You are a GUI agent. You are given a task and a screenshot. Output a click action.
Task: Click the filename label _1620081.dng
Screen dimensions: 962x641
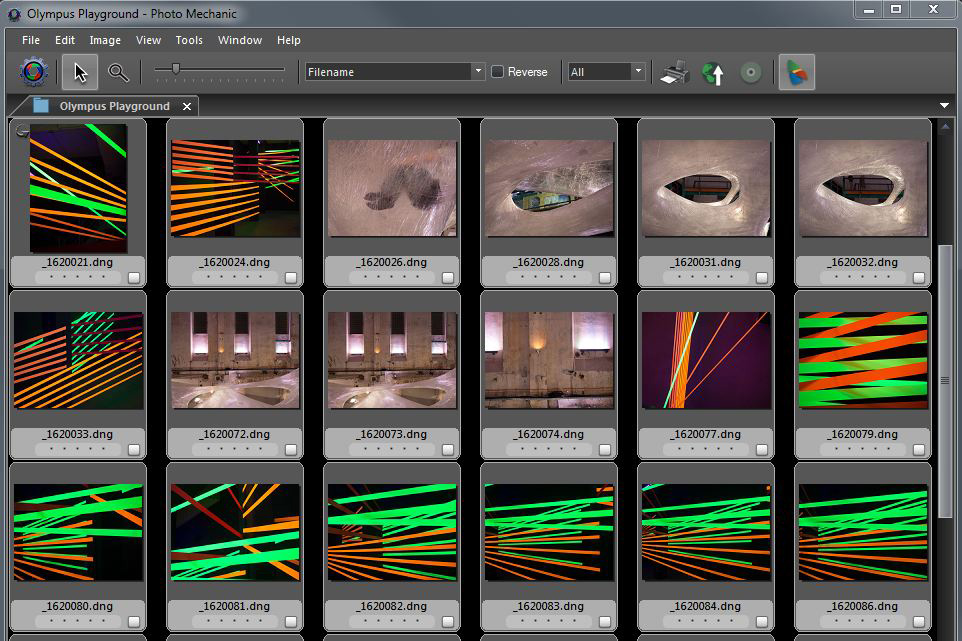tap(235, 605)
